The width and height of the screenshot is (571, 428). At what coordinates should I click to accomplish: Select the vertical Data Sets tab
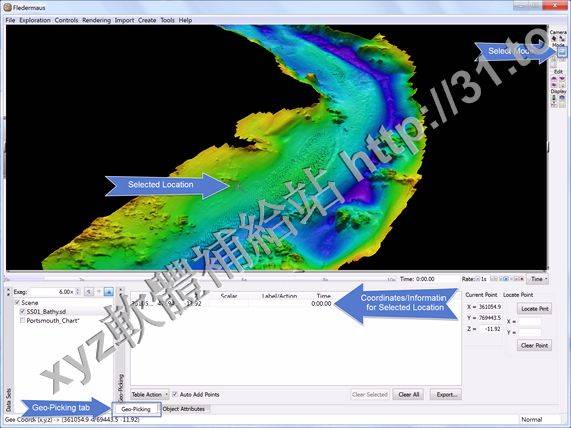coord(9,400)
